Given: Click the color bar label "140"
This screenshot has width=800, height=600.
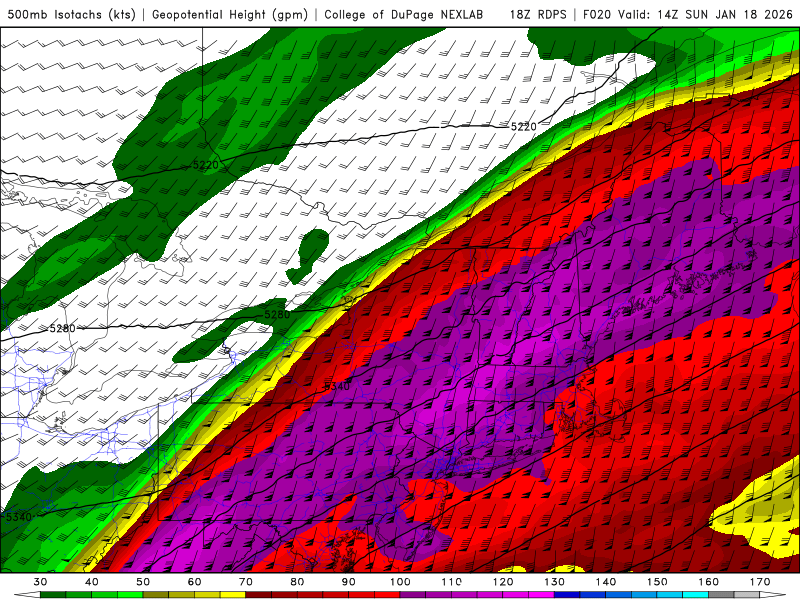Looking at the screenshot, I should tap(606, 582).
